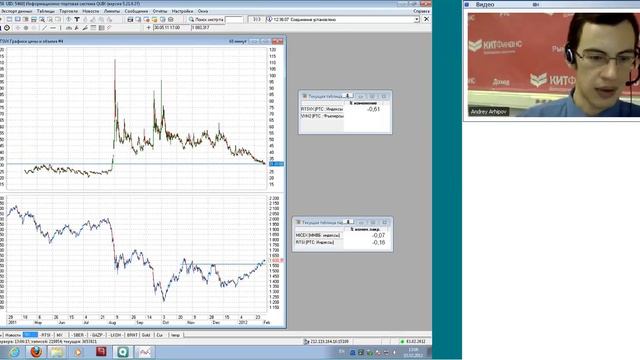Open the Отчеты menu
The height and width of the screenshot is (360, 640).
pos(160,11)
